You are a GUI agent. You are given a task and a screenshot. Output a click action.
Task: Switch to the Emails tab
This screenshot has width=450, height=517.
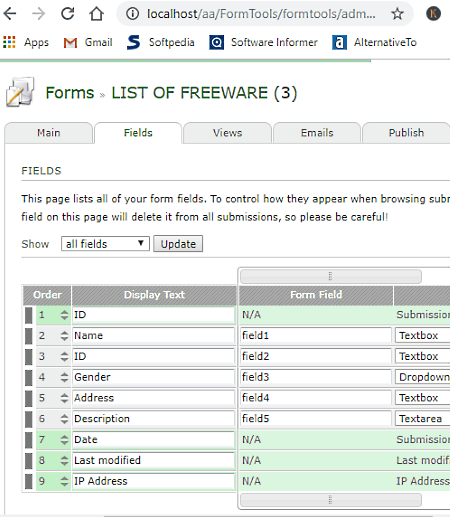pos(317,133)
